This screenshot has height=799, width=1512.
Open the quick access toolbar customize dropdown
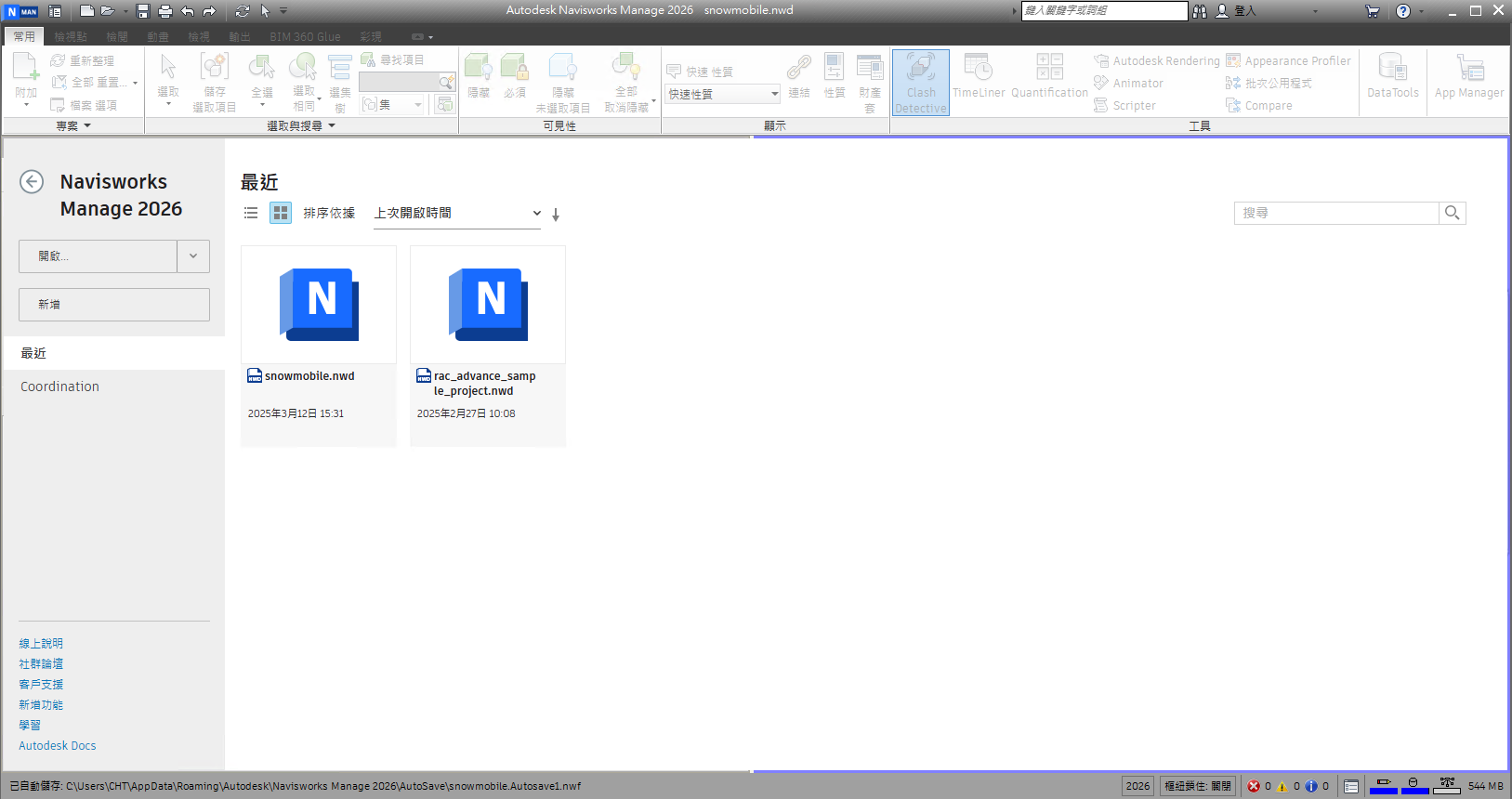284,11
